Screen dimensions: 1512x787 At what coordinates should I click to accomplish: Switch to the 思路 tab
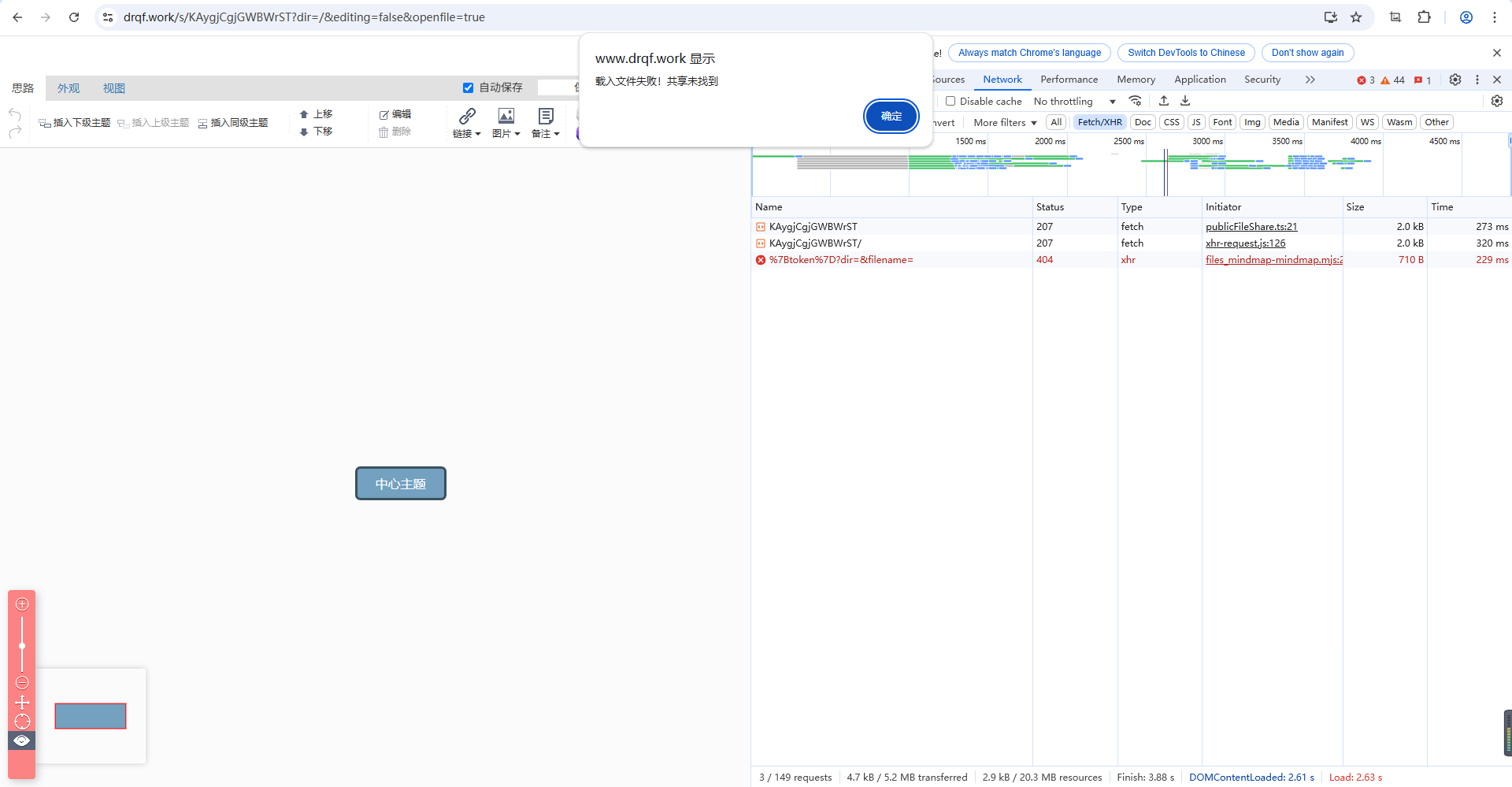(23, 88)
